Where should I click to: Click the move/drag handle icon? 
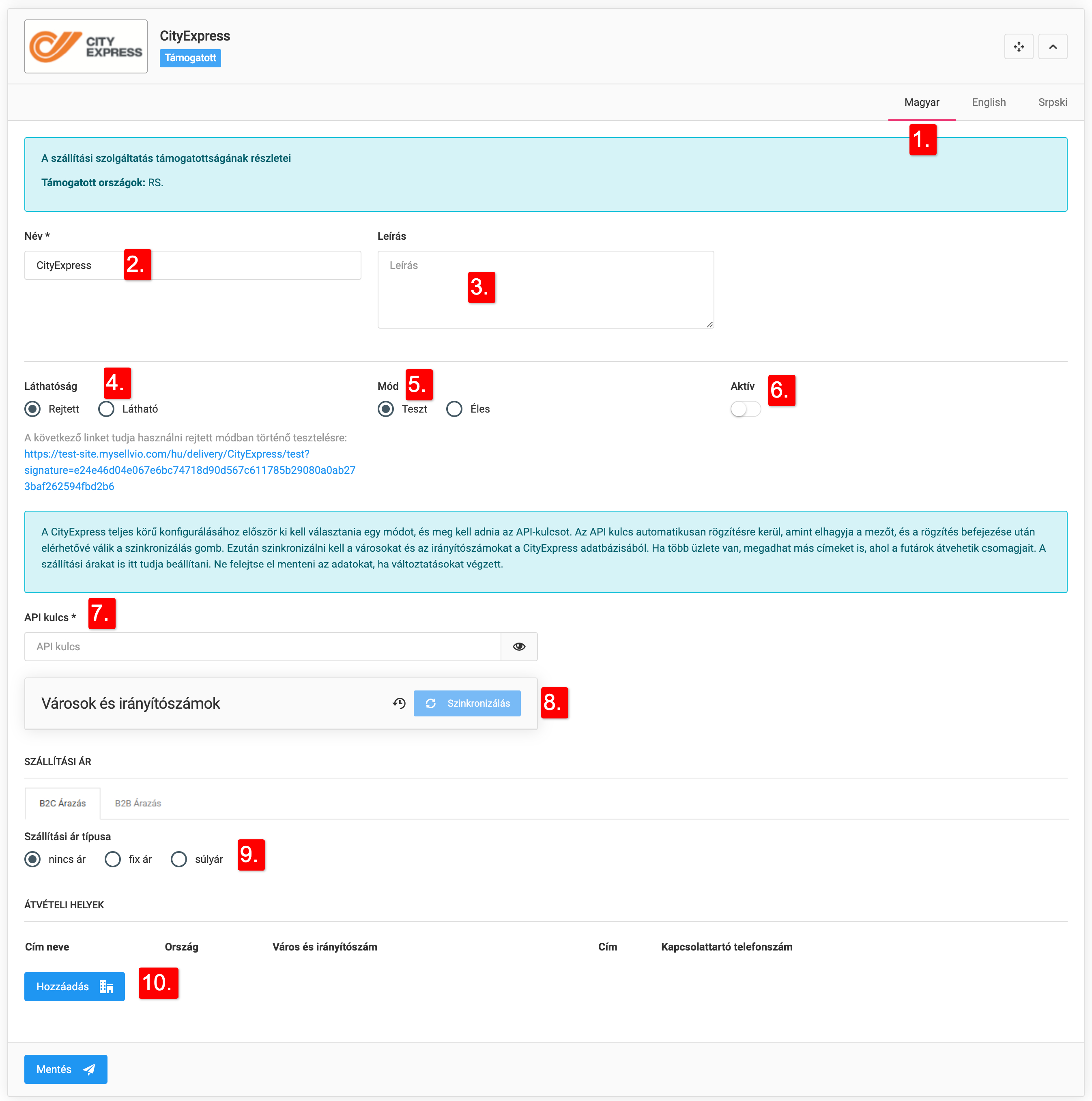(x=1019, y=47)
